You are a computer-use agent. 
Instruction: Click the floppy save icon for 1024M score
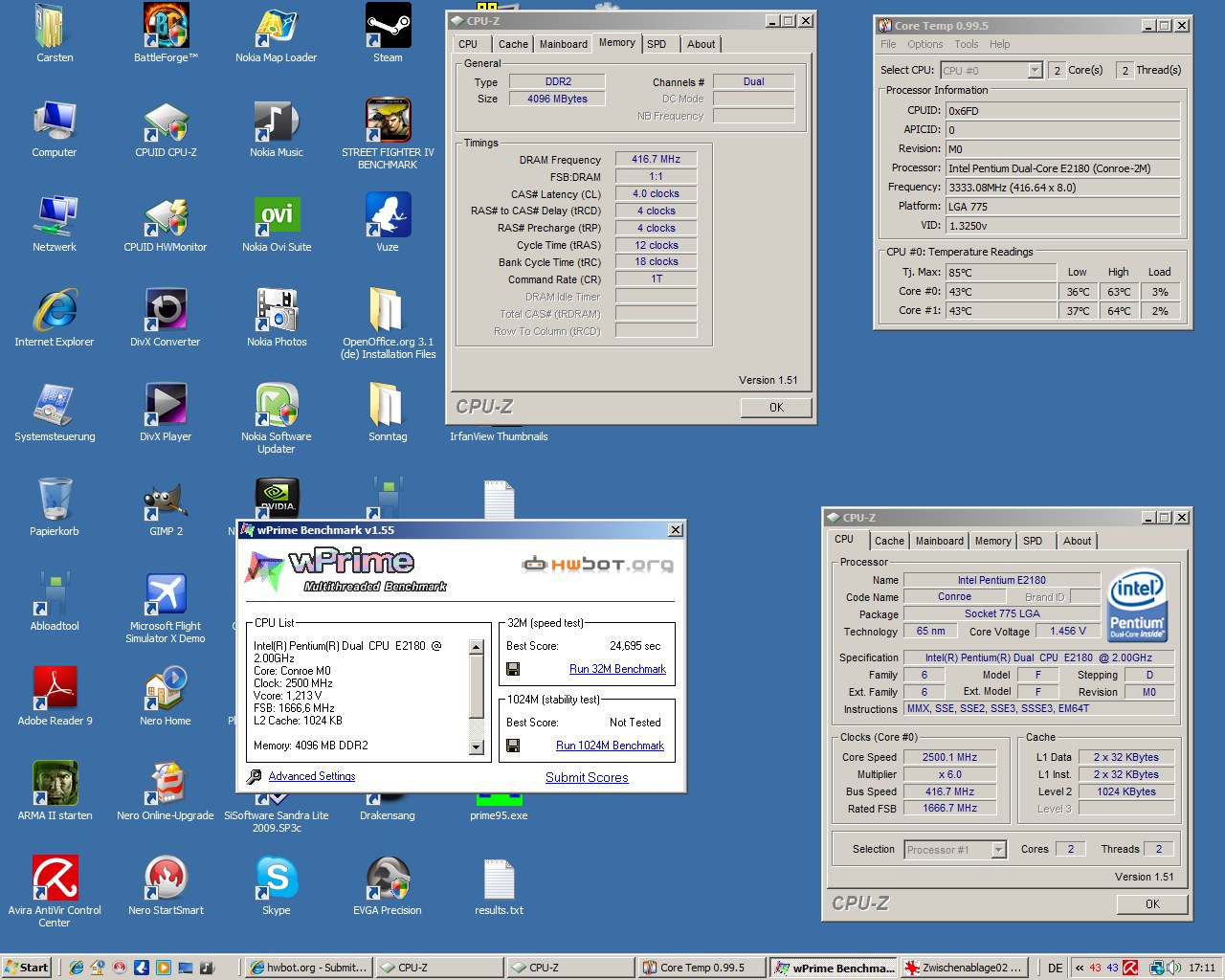(513, 746)
